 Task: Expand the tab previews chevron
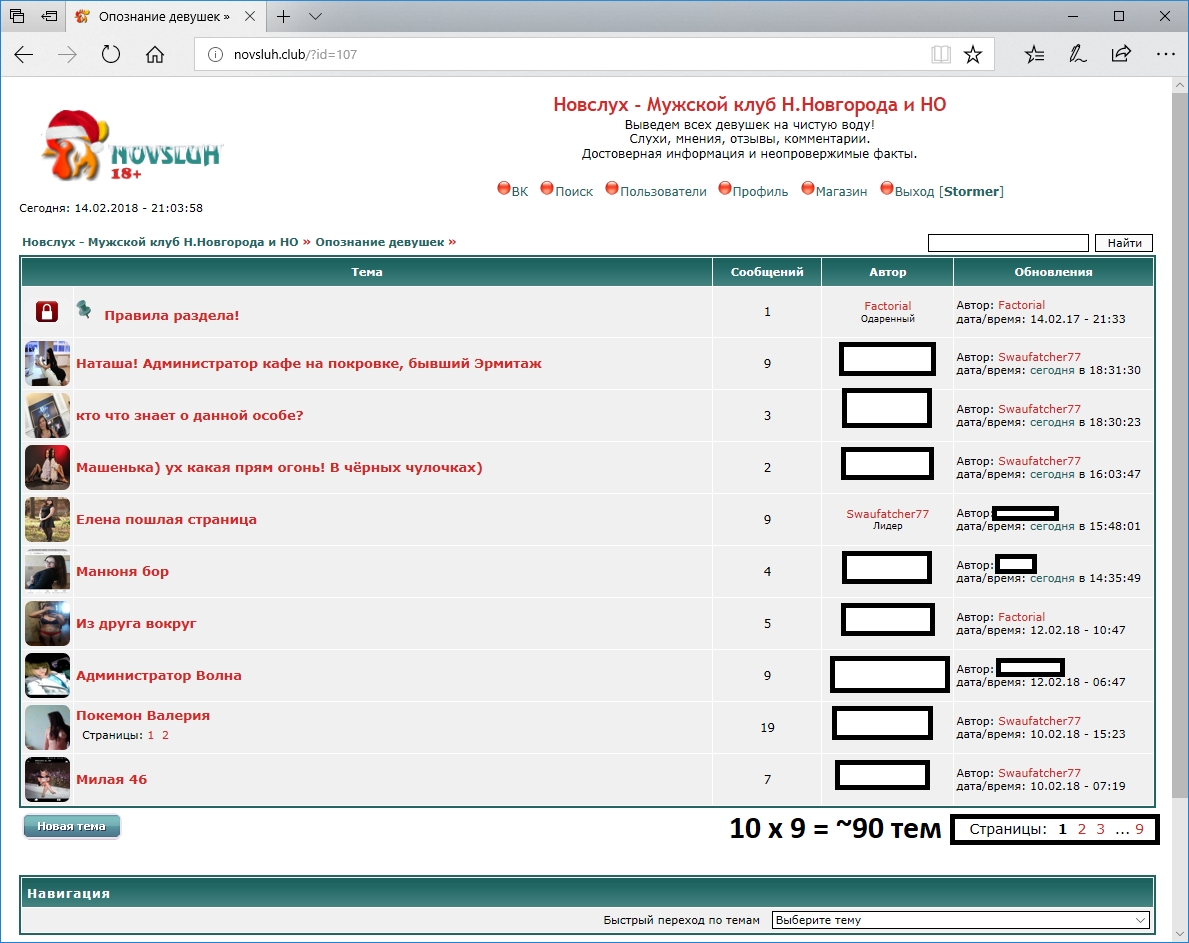click(x=316, y=17)
